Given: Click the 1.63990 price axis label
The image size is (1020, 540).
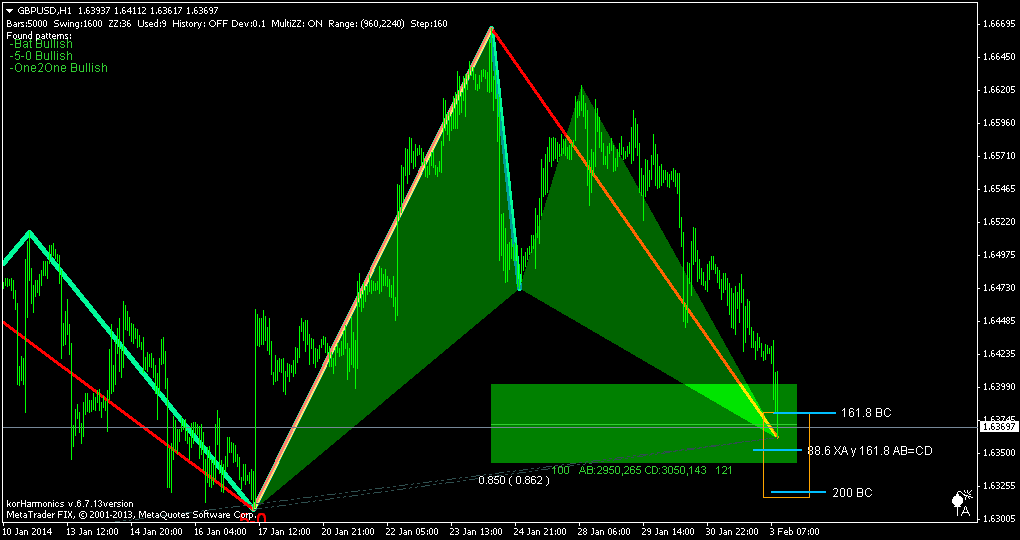Looking at the screenshot, I should click(1000, 386).
